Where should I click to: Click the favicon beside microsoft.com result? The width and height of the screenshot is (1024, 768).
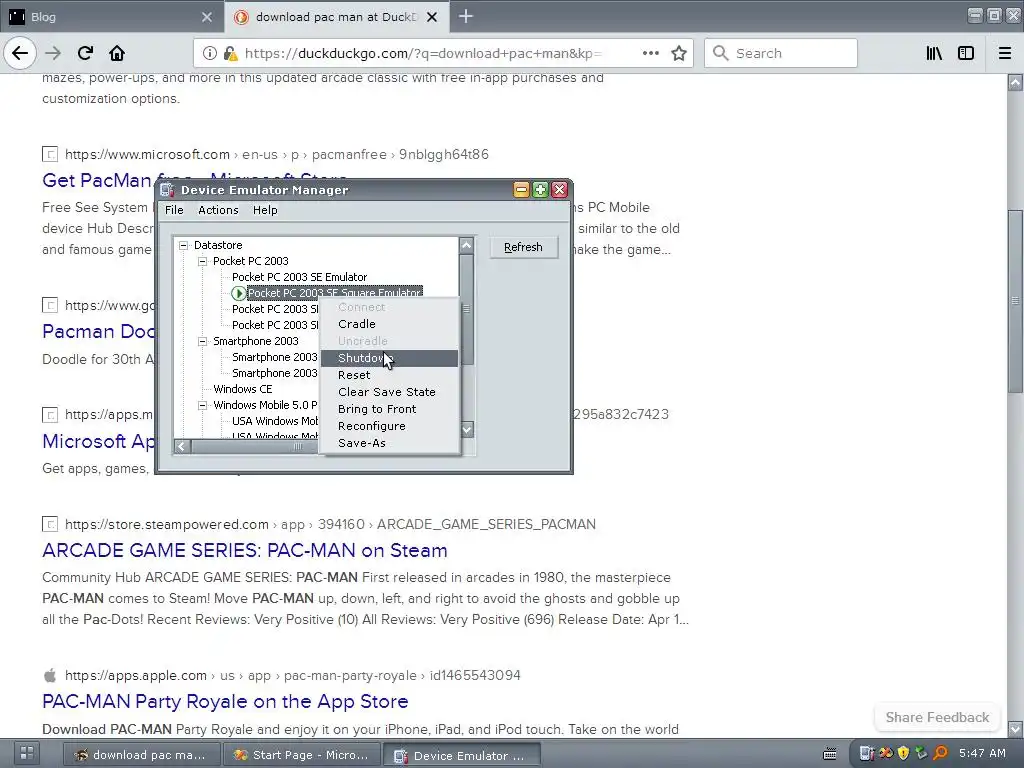pos(50,154)
